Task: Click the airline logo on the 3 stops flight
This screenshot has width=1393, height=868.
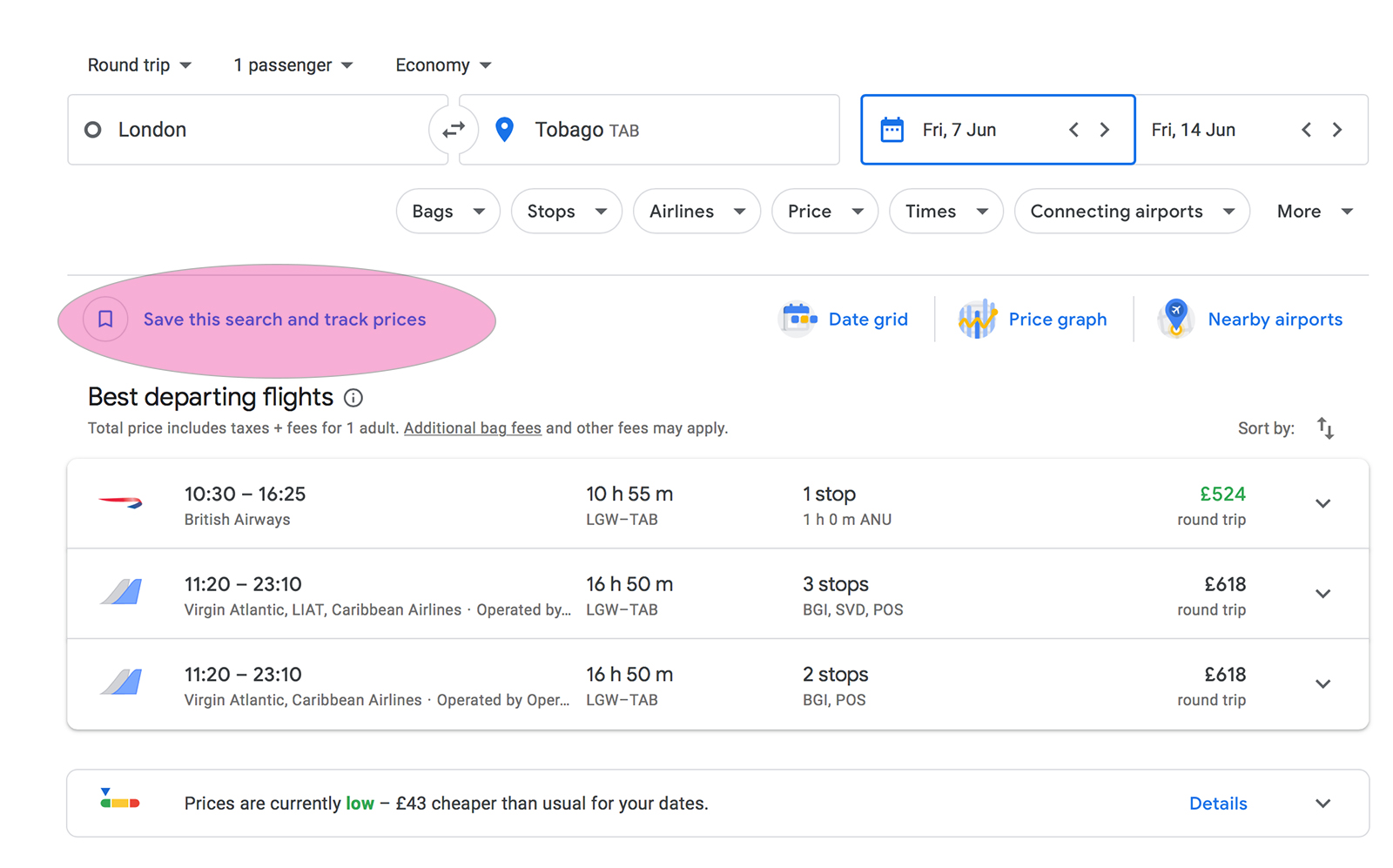Action: [x=121, y=592]
